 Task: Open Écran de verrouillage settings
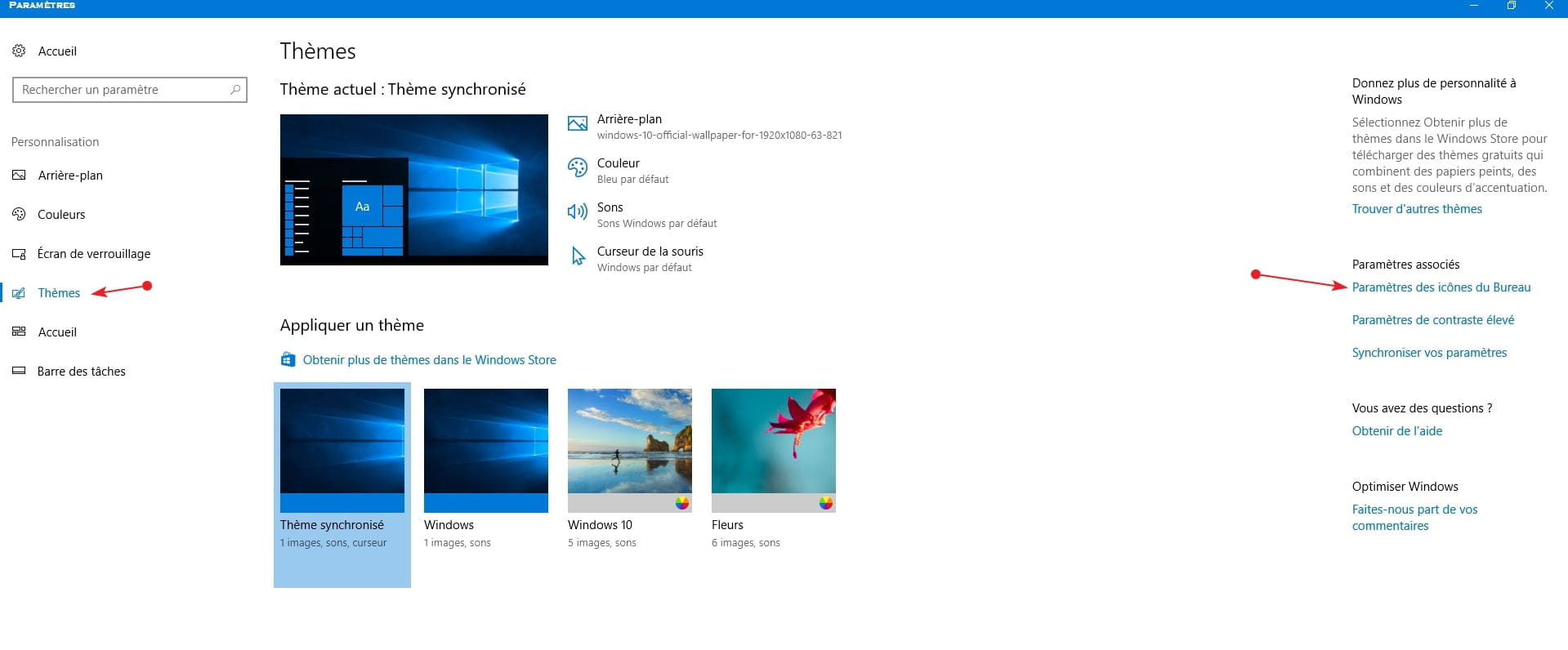(x=94, y=253)
